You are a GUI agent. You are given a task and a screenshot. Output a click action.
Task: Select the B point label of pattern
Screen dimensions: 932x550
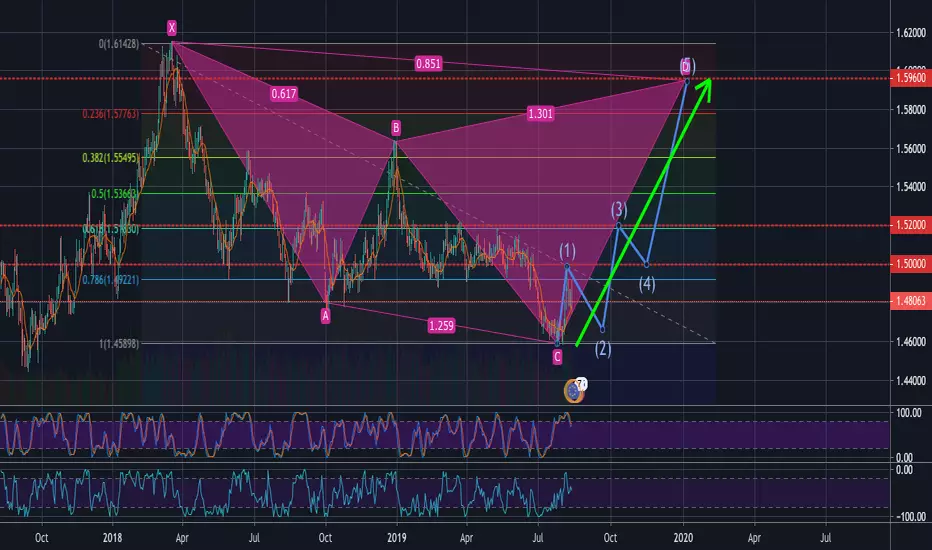coord(396,127)
